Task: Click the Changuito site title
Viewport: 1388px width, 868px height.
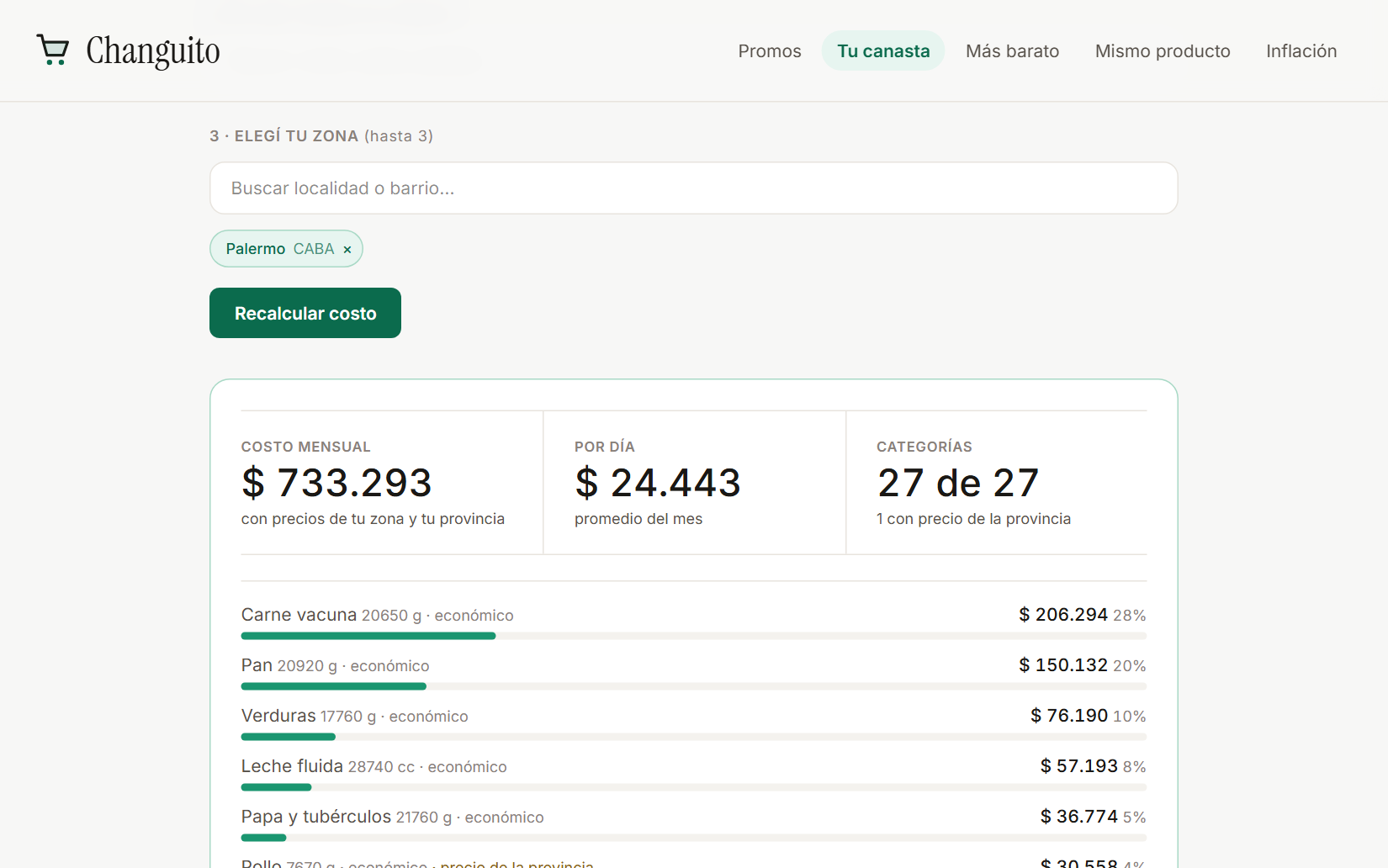Action: point(153,50)
